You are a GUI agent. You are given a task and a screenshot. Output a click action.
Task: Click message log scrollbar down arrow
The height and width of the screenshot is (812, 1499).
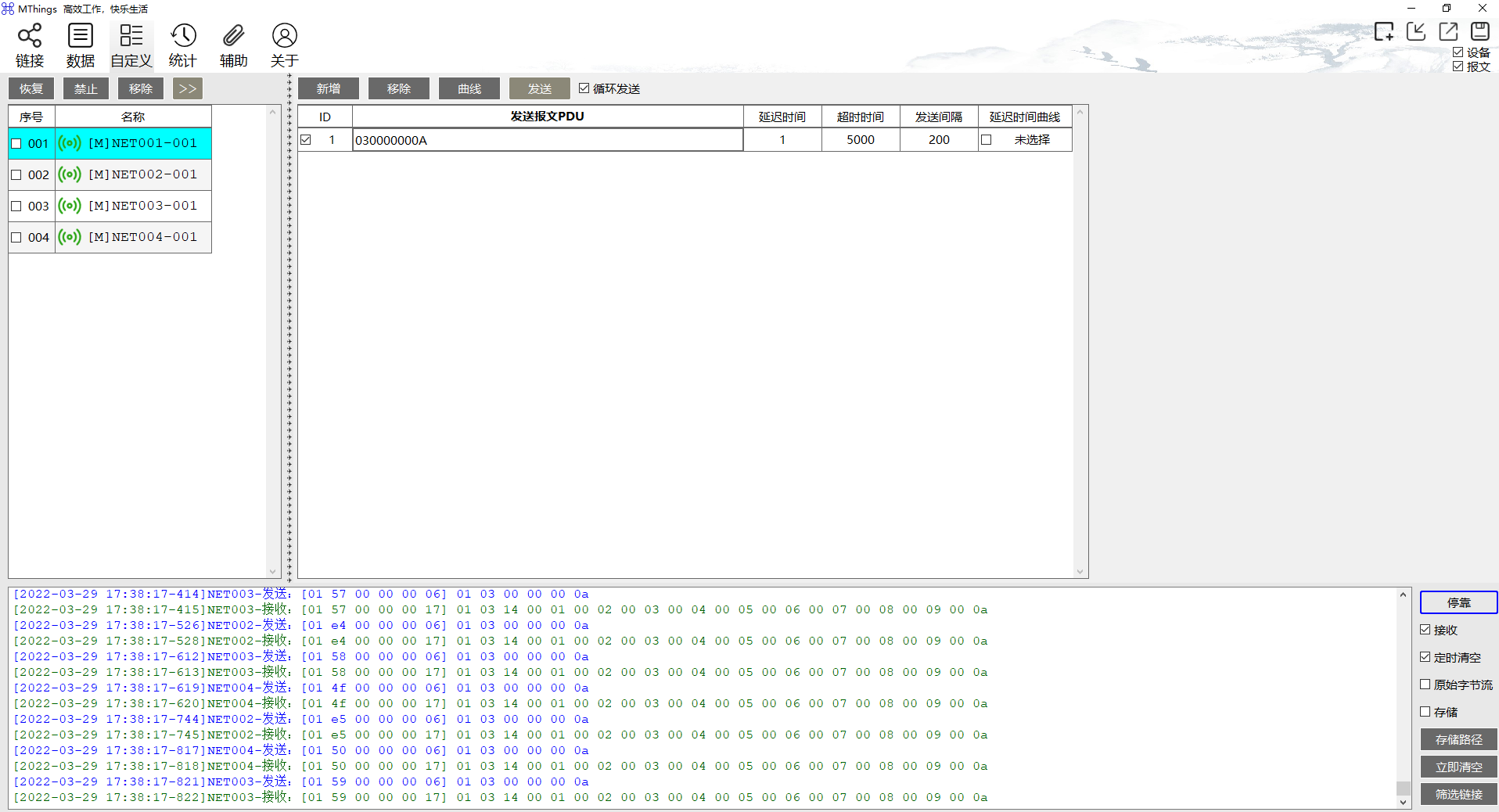tap(1403, 802)
